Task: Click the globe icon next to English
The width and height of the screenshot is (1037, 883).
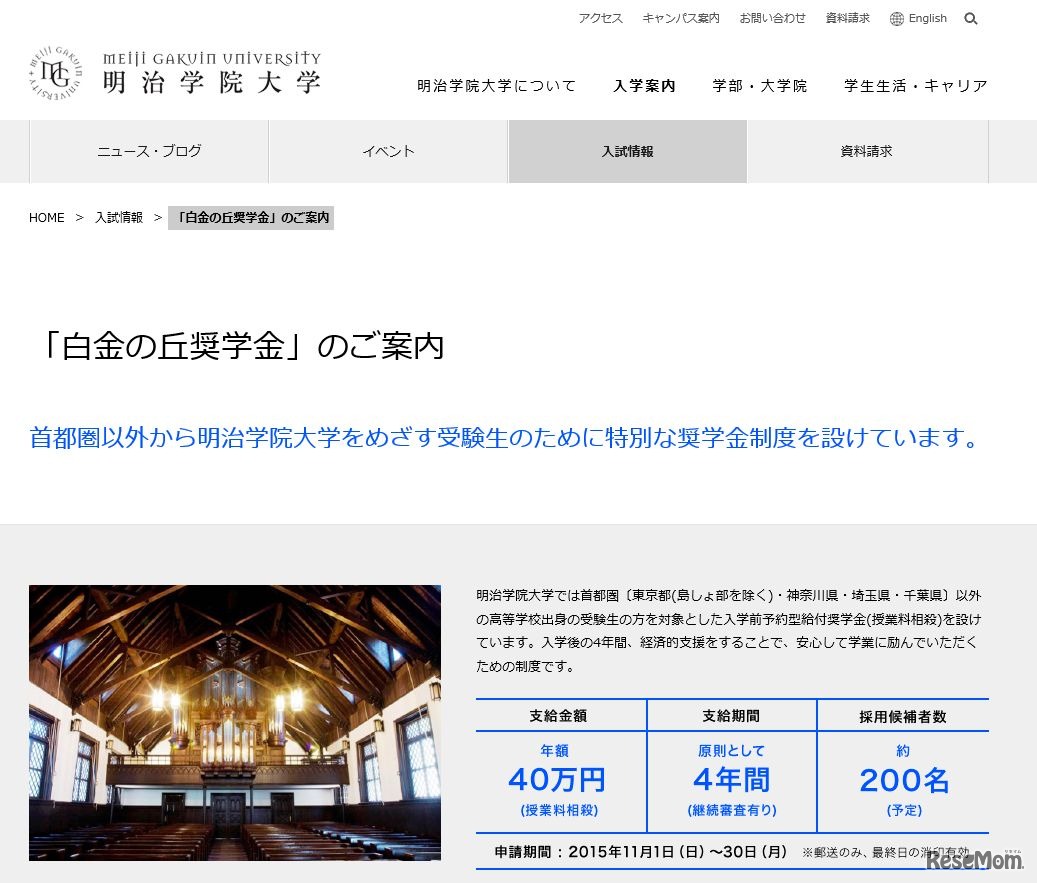Action: coord(897,18)
